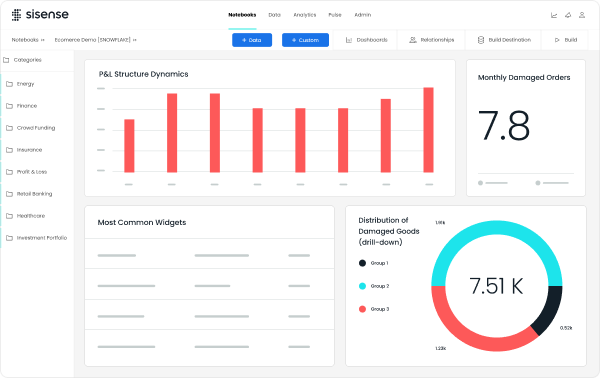Click the + Custom button
The image size is (600, 378).
tap(305, 40)
